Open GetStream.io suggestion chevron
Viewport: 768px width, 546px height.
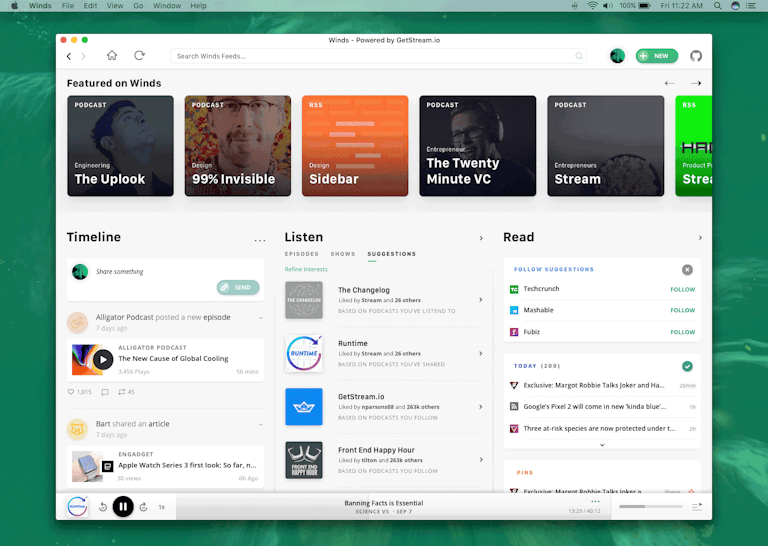click(480, 407)
